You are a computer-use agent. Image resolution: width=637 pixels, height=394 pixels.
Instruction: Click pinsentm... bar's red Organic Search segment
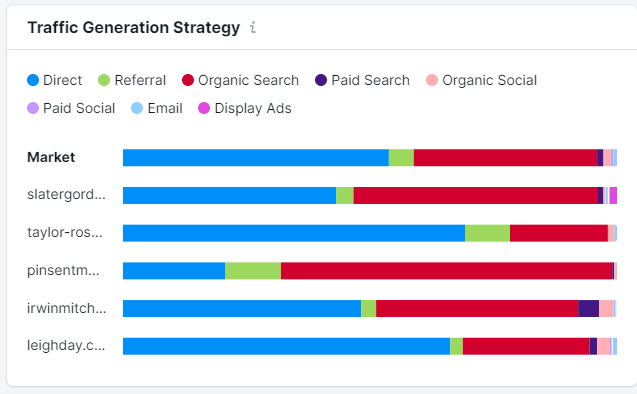point(446,271)
